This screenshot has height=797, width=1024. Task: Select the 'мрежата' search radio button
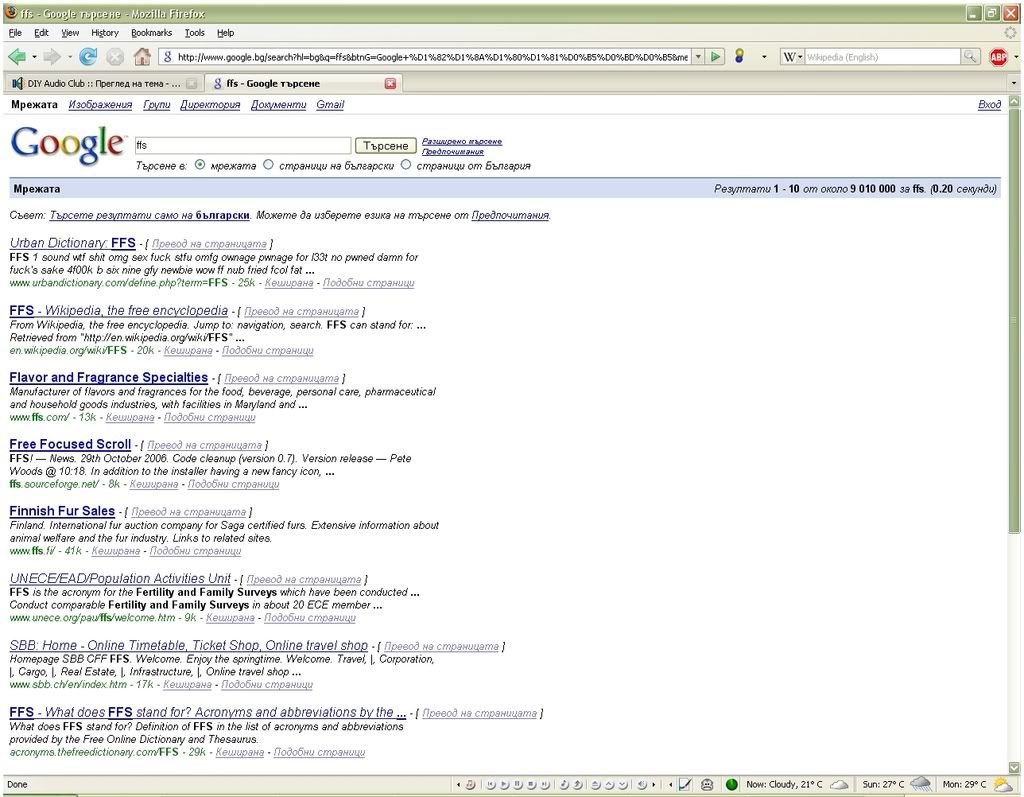[x=201, y=165]
